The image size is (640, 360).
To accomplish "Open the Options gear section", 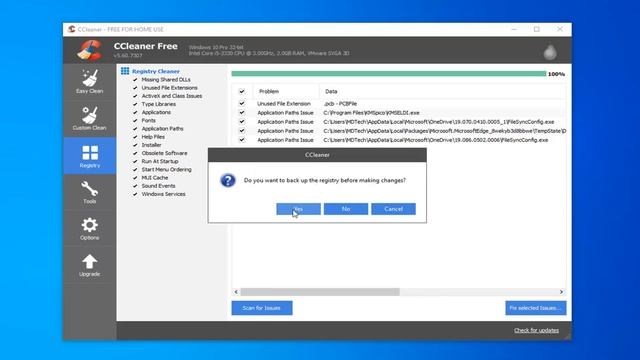I will (89, 229).
